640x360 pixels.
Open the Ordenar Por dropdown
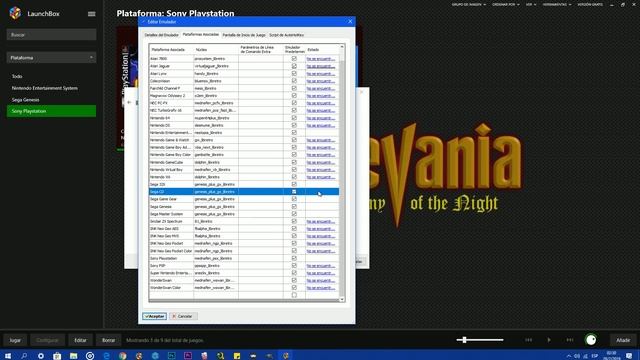coord(505,4)
